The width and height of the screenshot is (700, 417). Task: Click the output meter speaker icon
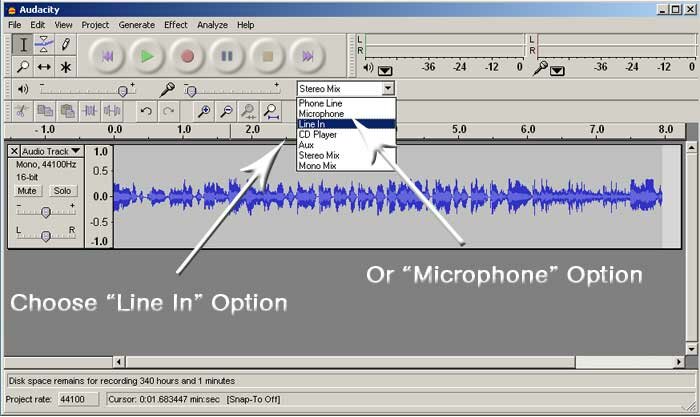coord(368,68)
